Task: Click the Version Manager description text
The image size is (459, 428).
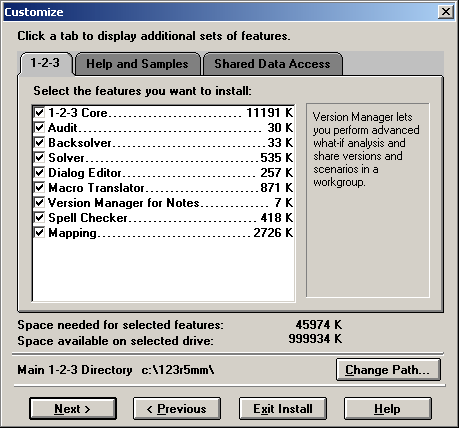Action: (x=366, y=149)
